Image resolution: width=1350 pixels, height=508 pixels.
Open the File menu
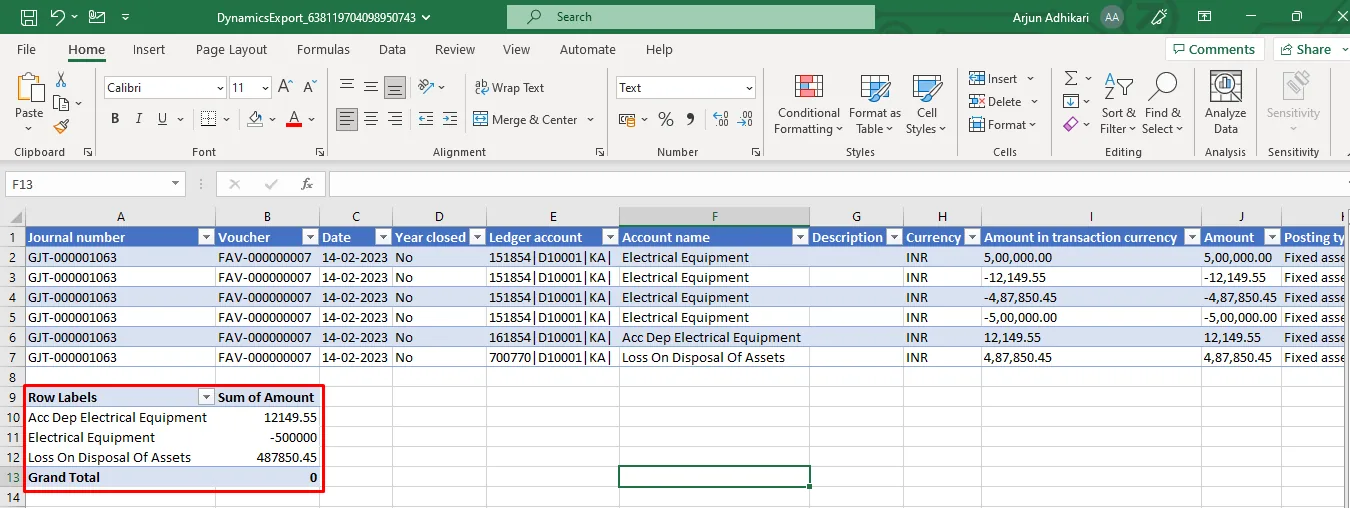click(26, 49)
